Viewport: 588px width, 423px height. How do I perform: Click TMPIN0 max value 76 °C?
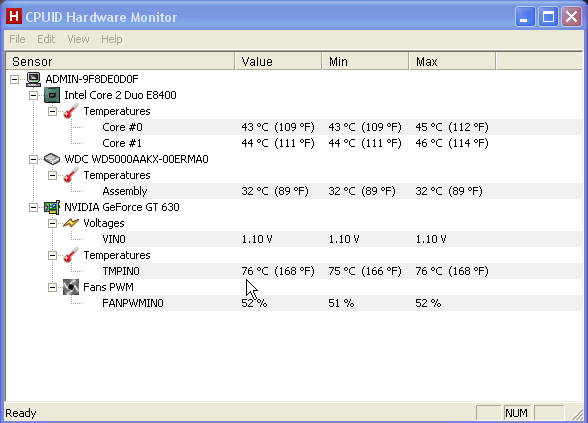pos(452,271)
